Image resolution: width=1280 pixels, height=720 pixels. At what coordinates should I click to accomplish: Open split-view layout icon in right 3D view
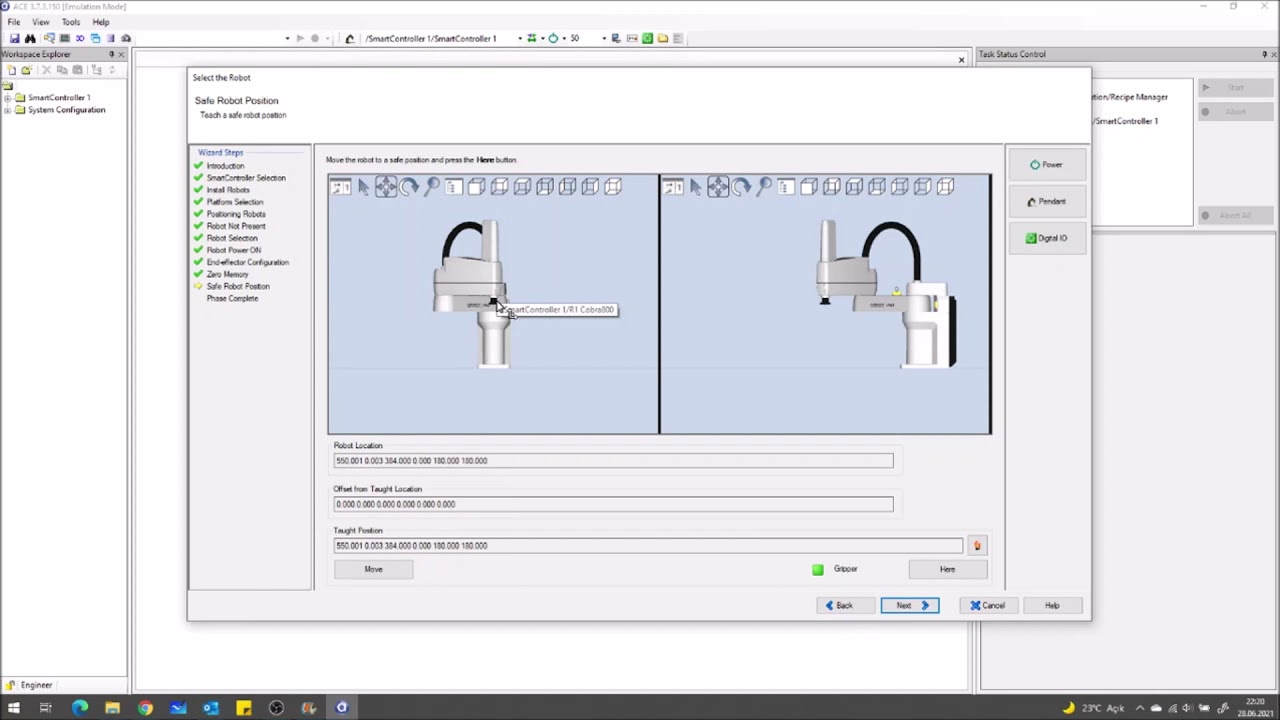pos(673,187)
